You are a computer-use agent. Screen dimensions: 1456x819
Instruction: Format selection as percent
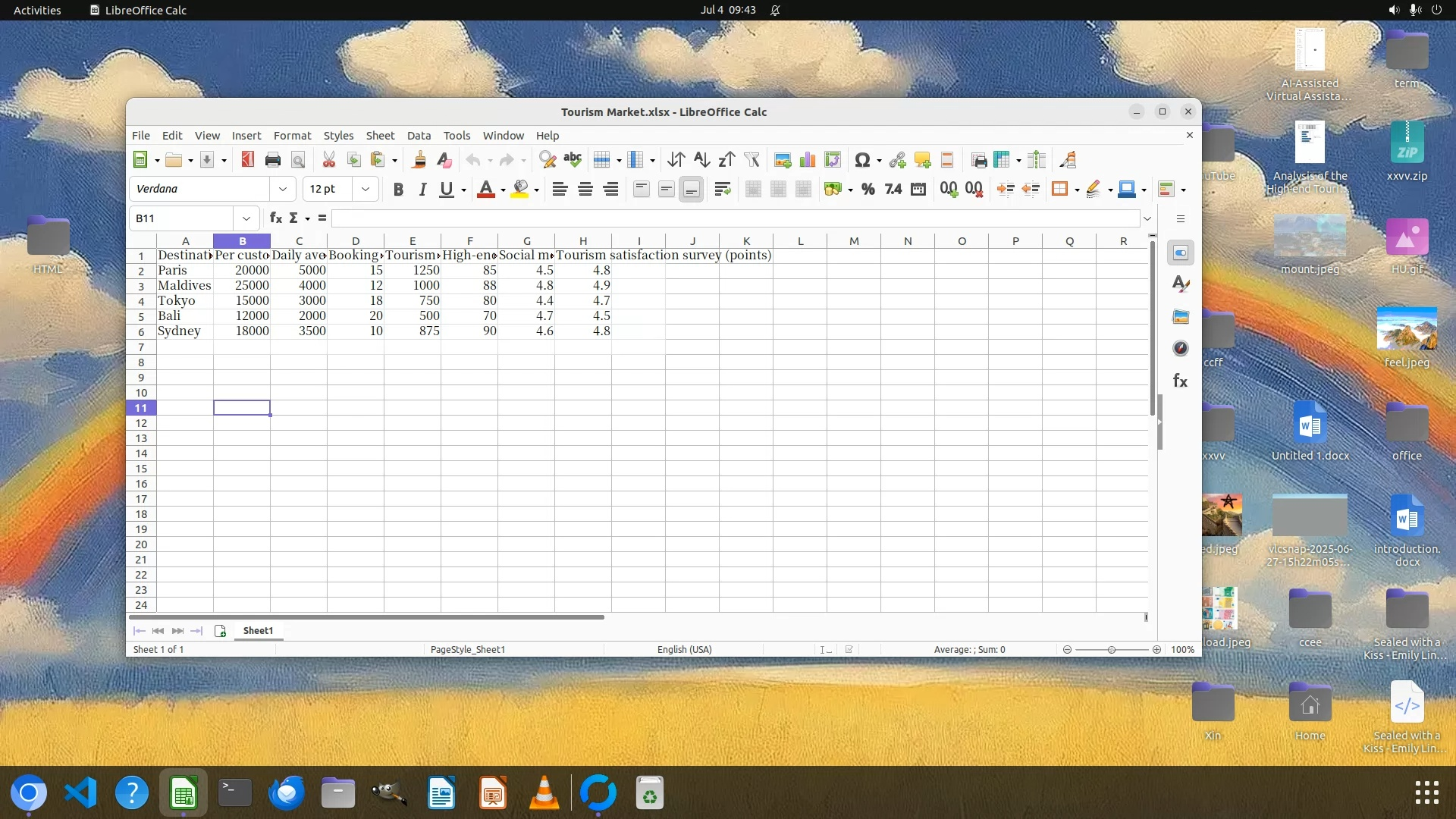tap(868, 190)
